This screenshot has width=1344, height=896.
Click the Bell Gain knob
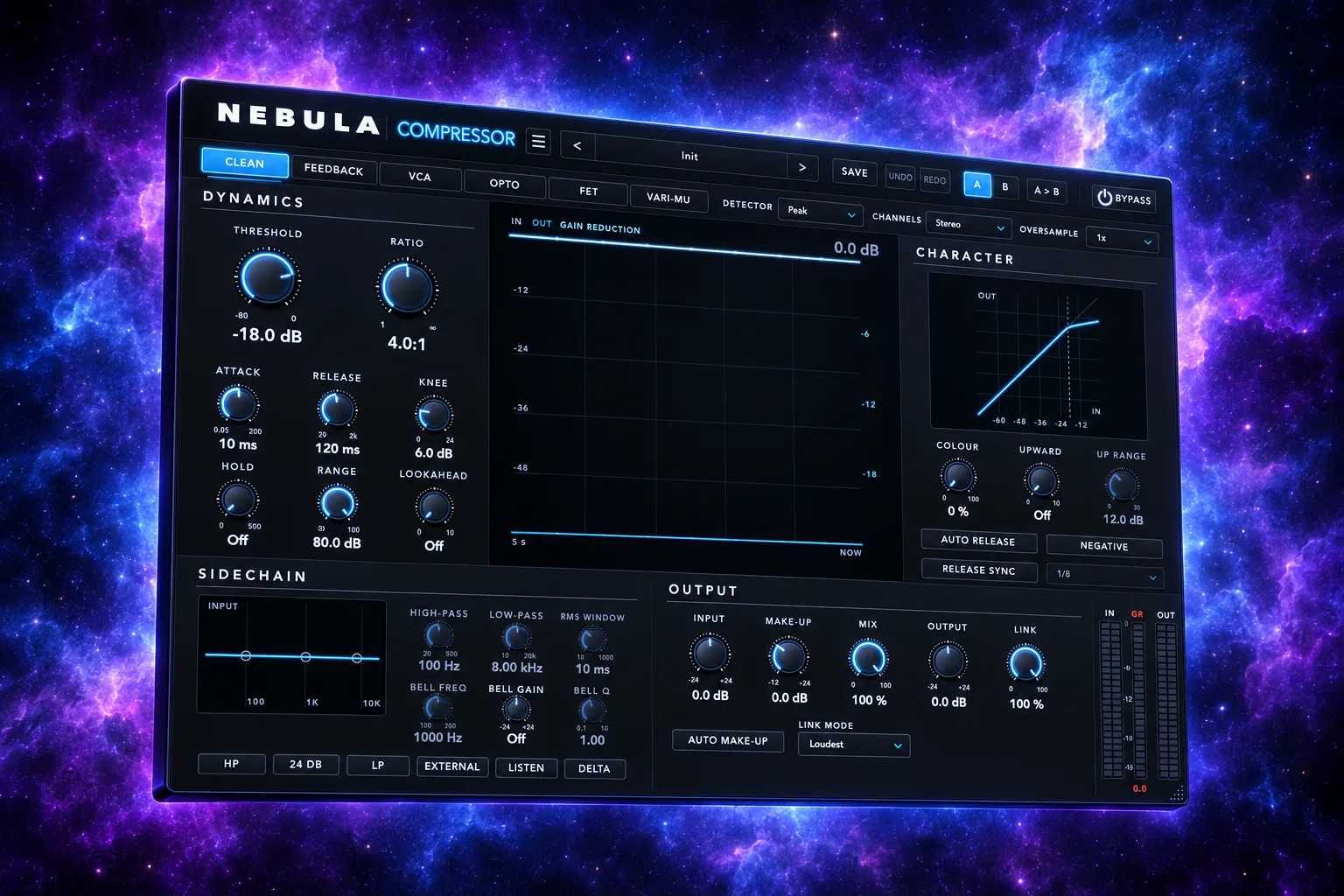(516, 710)
